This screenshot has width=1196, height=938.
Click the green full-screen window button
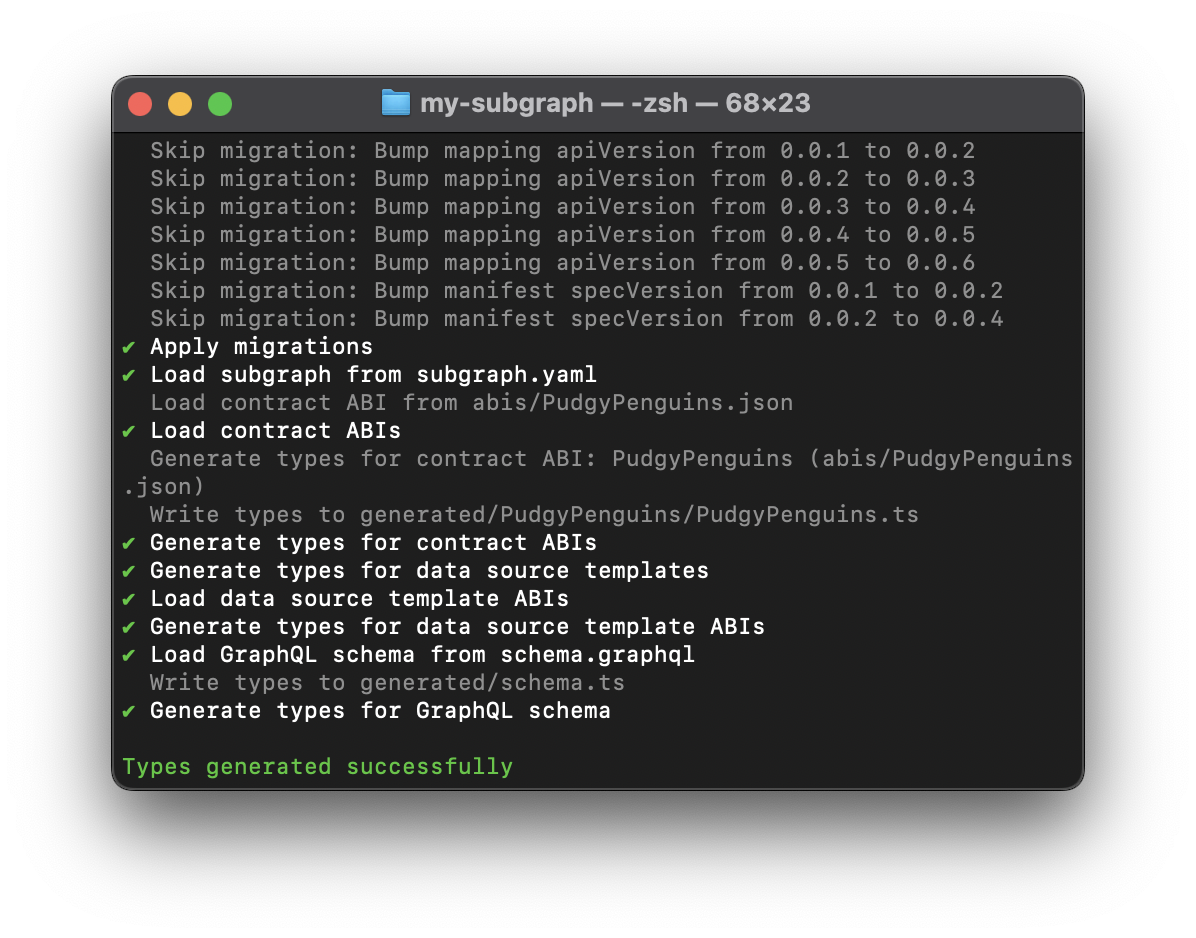pyautogui.click(x=220, y=104)
